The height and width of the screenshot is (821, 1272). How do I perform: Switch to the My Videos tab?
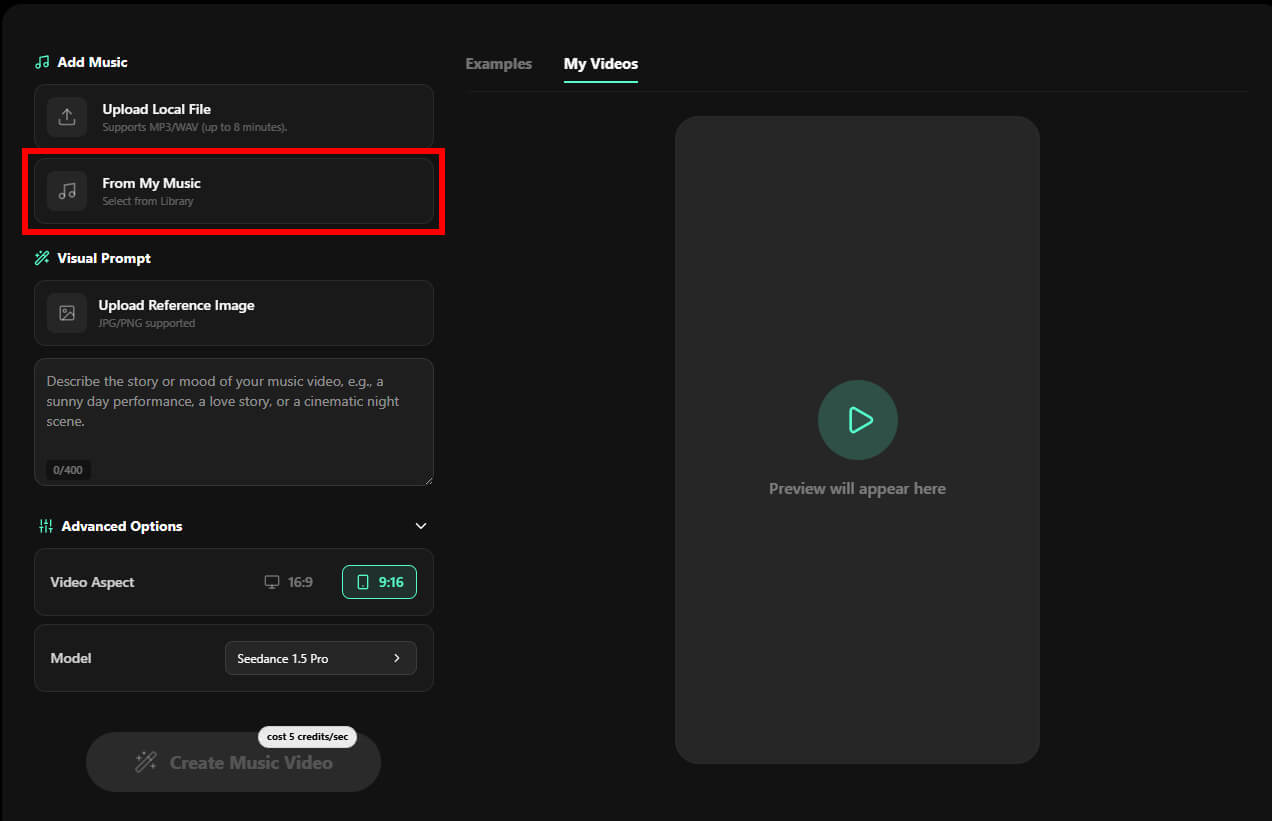coord(601,64)
